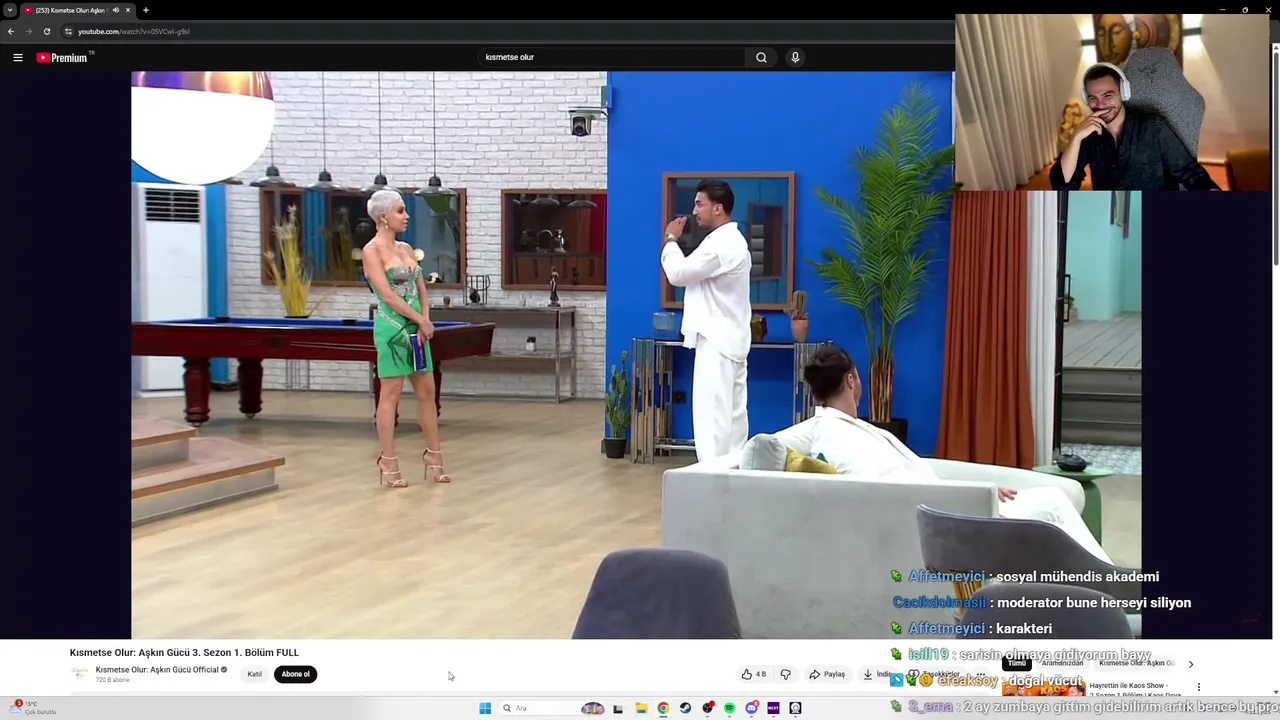Share the video via Paylaş button
Screen dimensions: 1280x720
tap(827, 674)
